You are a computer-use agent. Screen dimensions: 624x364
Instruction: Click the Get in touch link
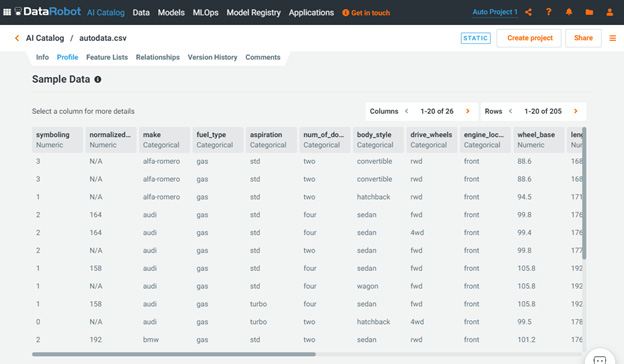click(x=366, y=13)
